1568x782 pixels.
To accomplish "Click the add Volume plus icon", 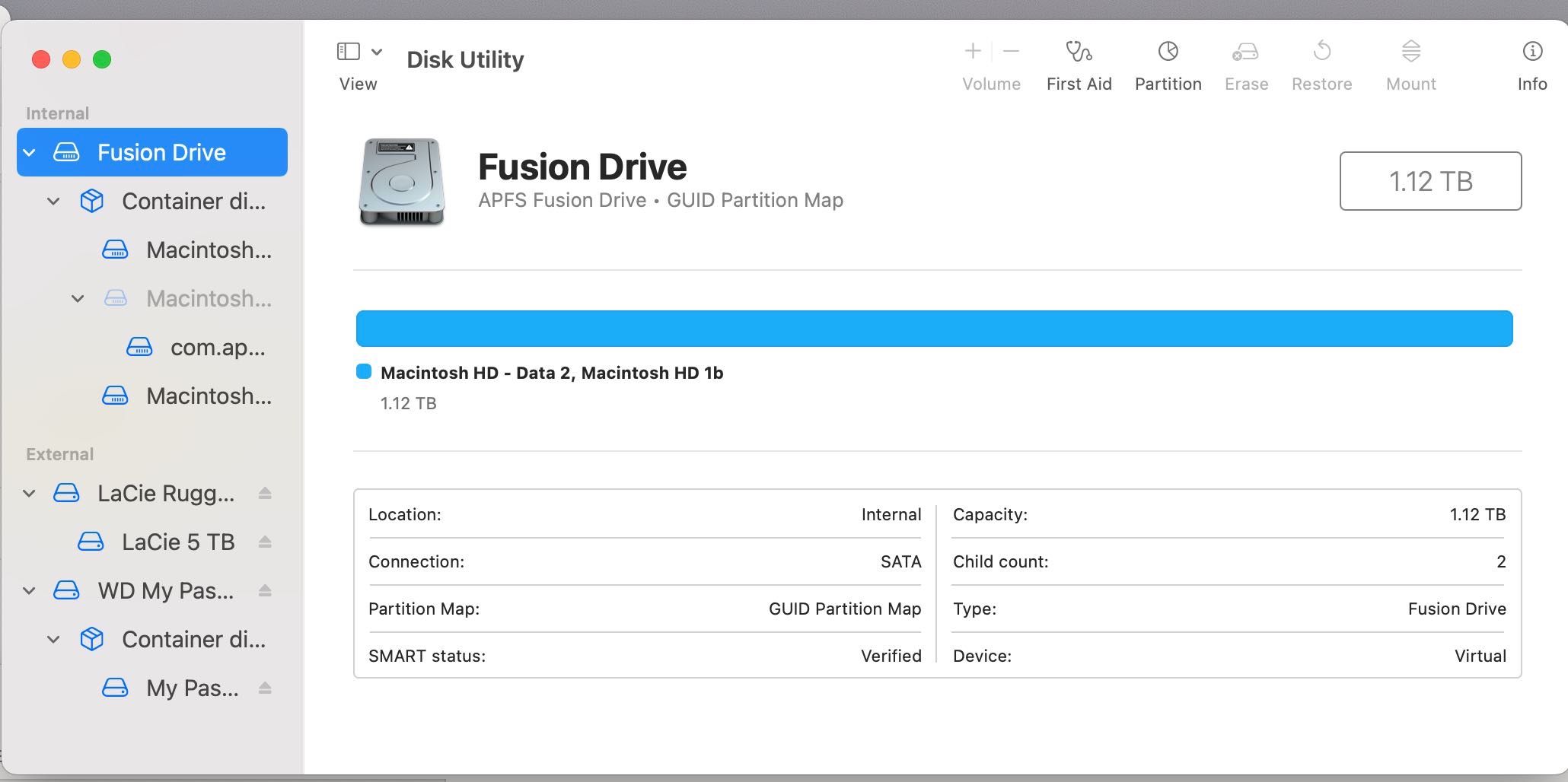I will [x=973, y=51].
